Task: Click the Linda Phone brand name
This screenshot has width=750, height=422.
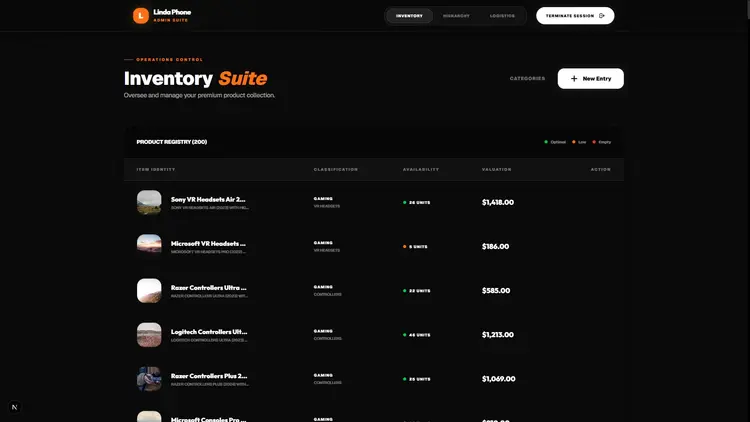Action: [x=172, y=12]
